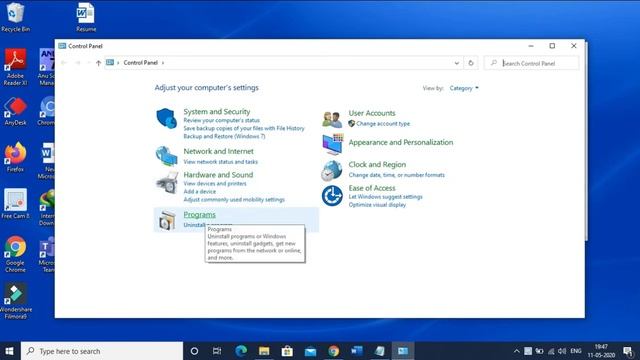Open Task View on the taskbar
Screen dimensions: 640x360
point(217,351)
